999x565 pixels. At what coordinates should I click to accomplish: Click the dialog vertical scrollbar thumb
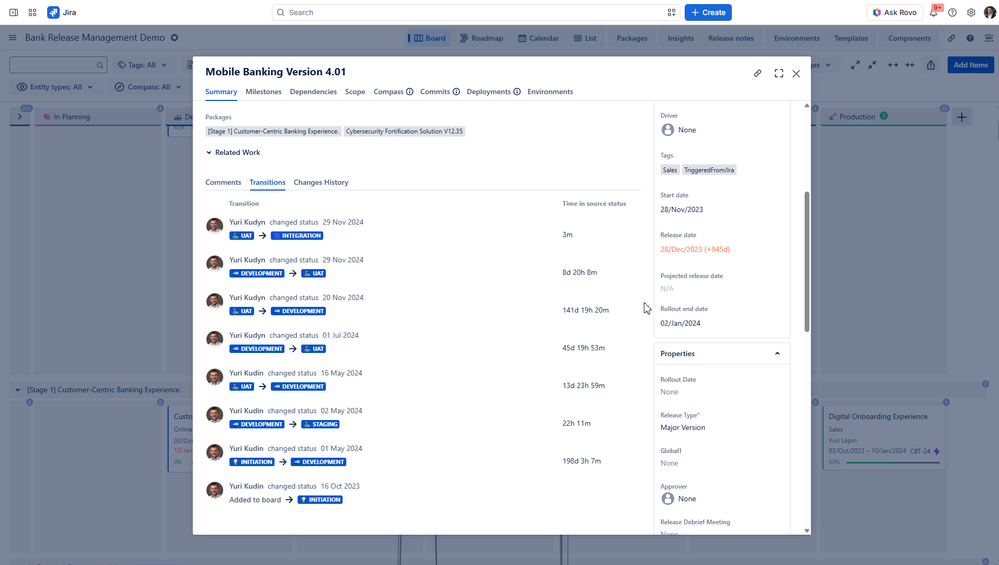(x=807, y=261)
